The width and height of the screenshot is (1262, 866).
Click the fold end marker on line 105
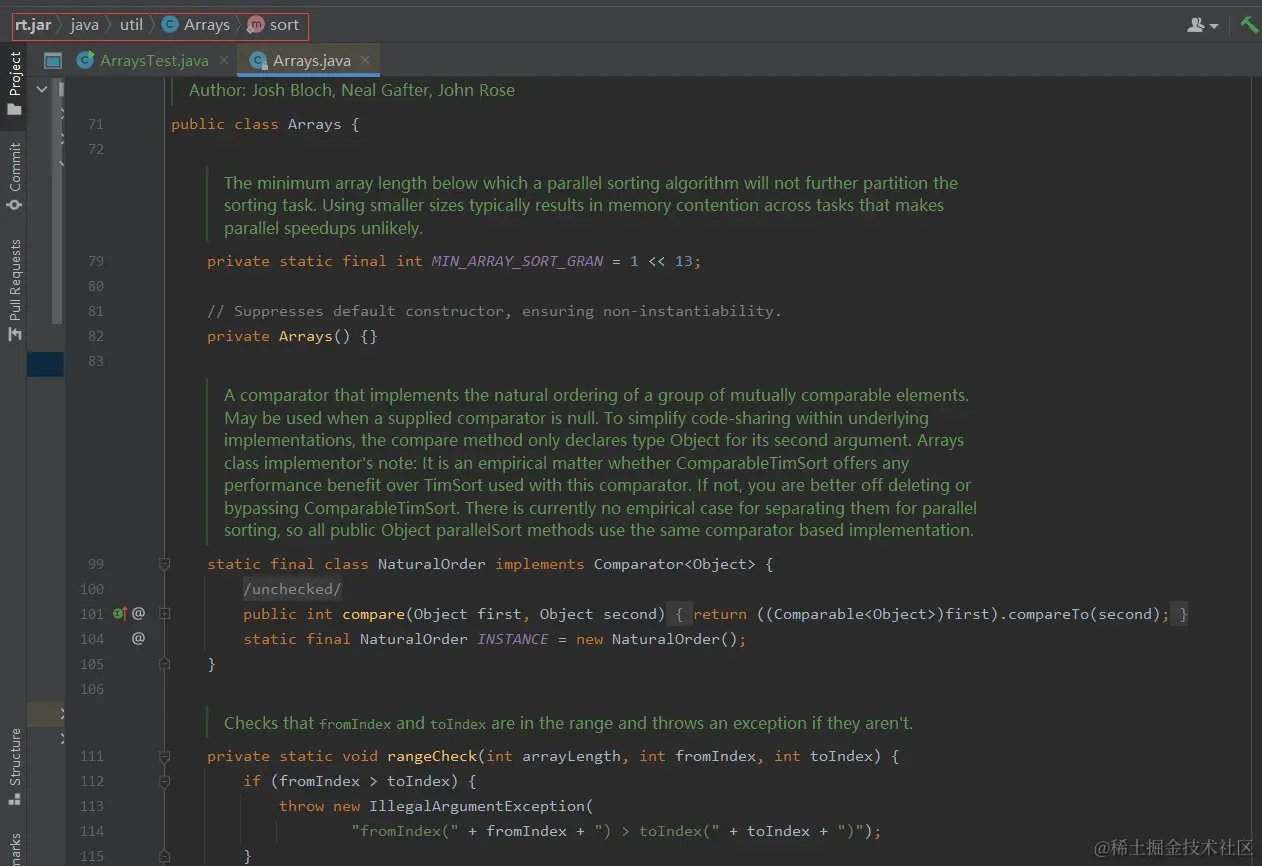(x=165, y=664)
